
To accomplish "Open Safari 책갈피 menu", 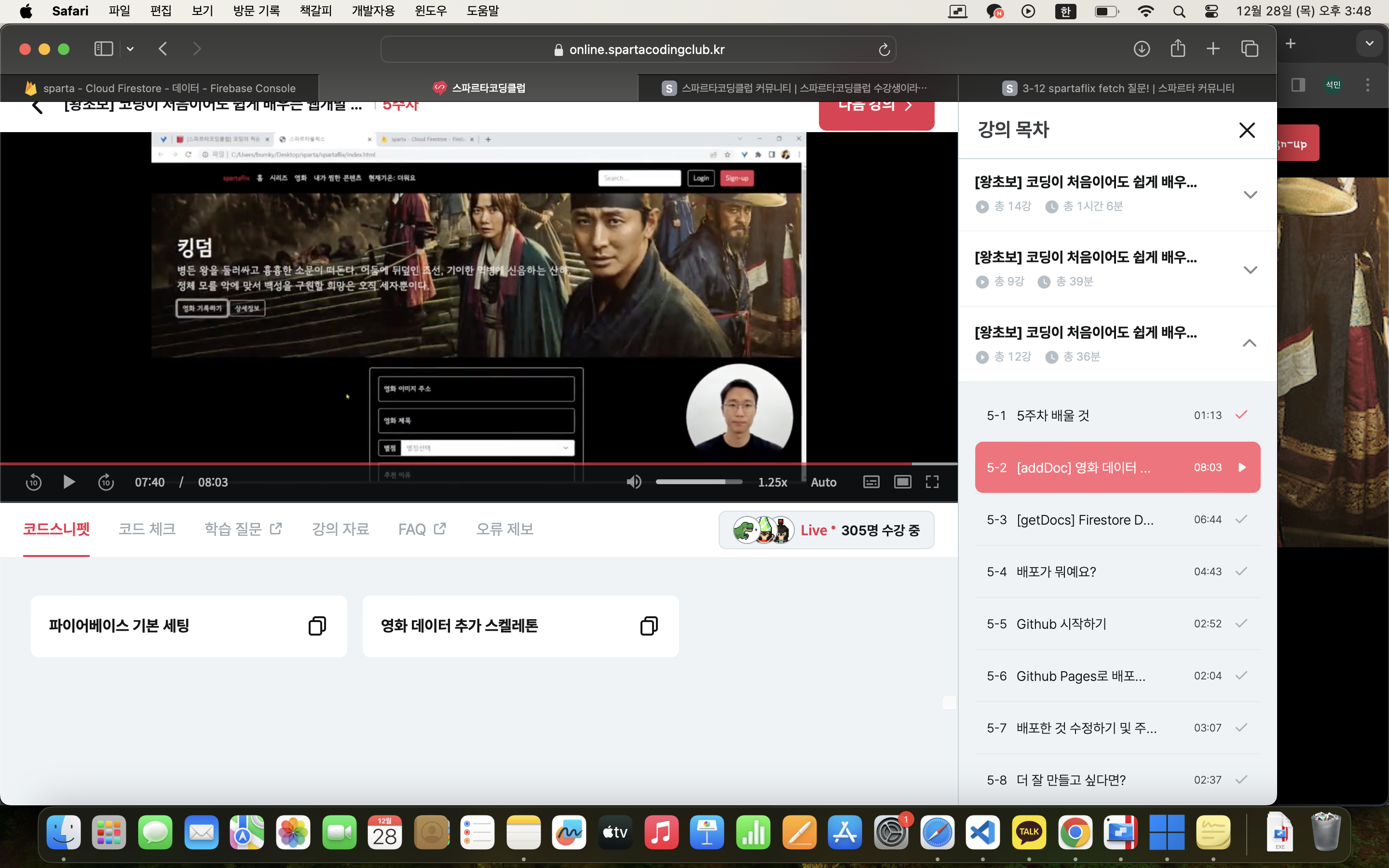I will 316,11.
